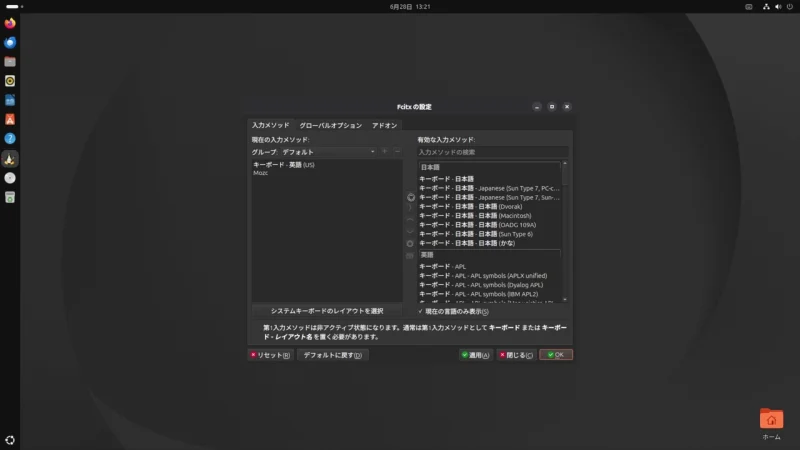
Task: Click the remove group minus icon
Action: (397, 152)
